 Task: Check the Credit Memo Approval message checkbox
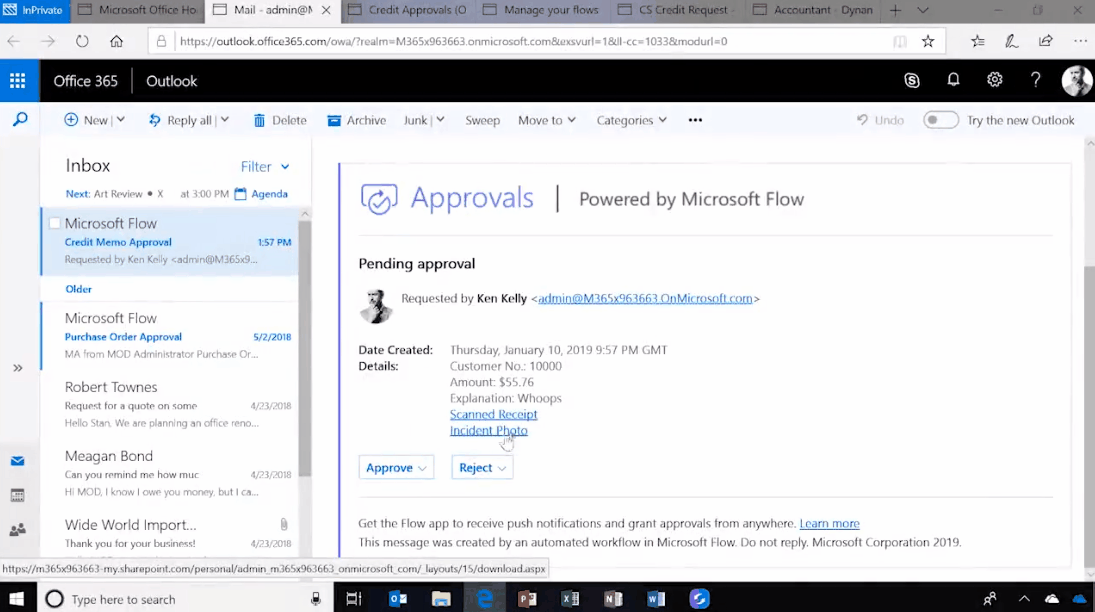pos(54,224)
